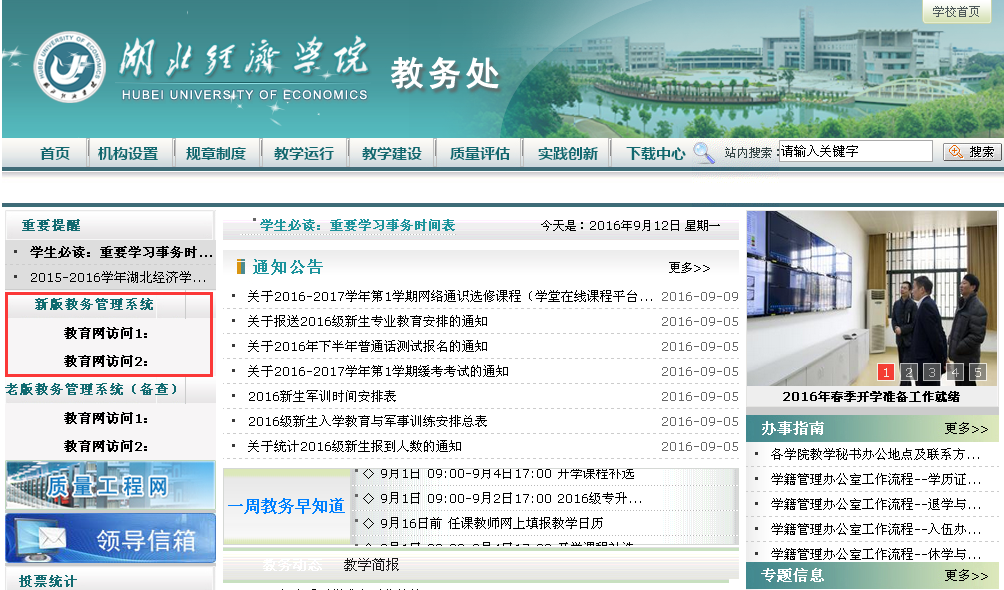The width and height of the screenshot is (1004, 590).
Task: Open the 下载中心 menu
Action: pos(656,154)
